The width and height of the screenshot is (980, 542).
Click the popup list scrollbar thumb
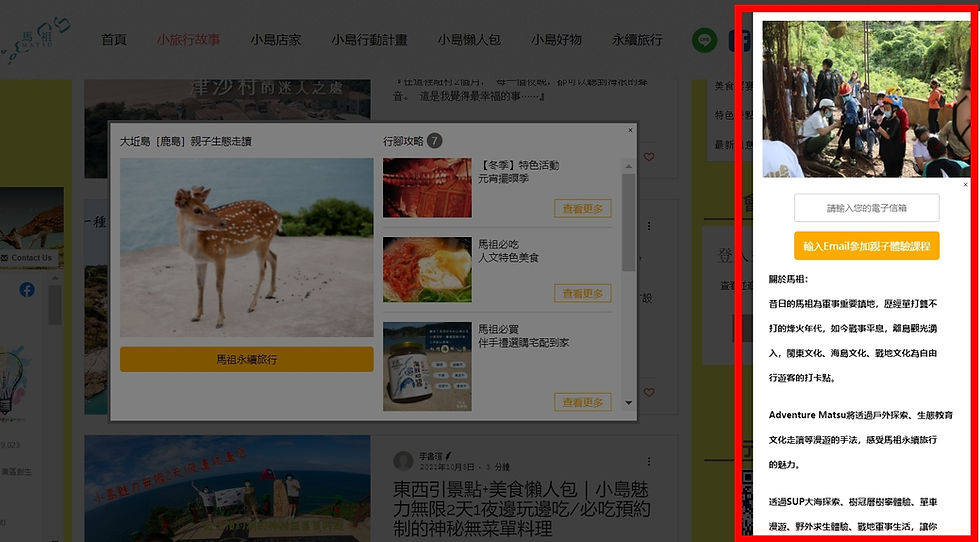point(629,222)
